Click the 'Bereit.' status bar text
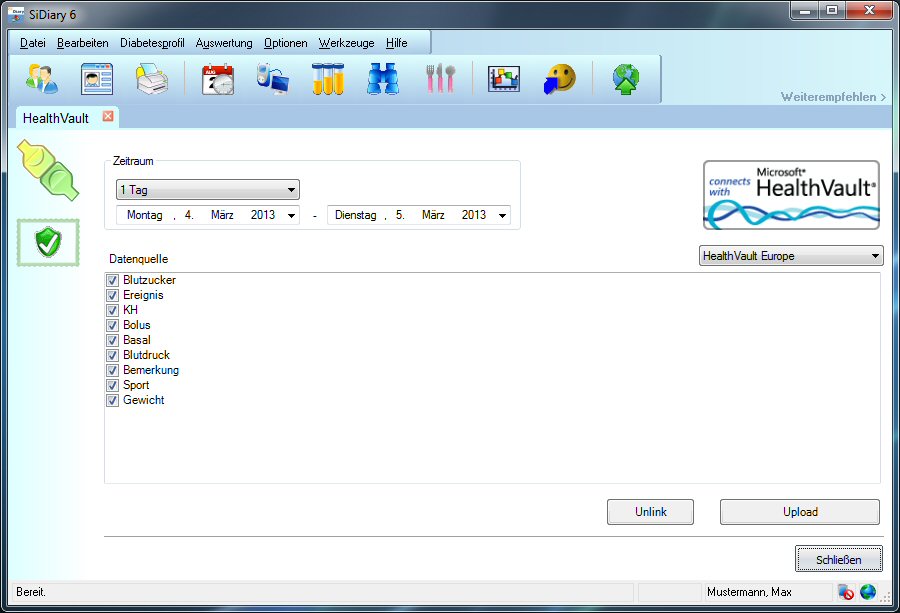 click(x=31, y=592)
